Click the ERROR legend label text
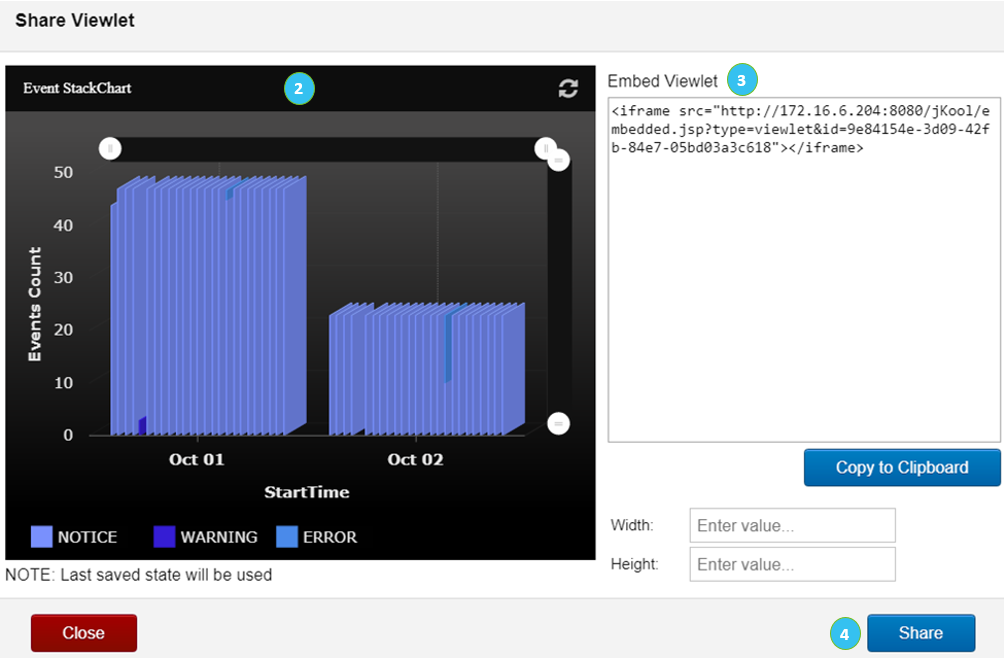 [x=330, y=537]
